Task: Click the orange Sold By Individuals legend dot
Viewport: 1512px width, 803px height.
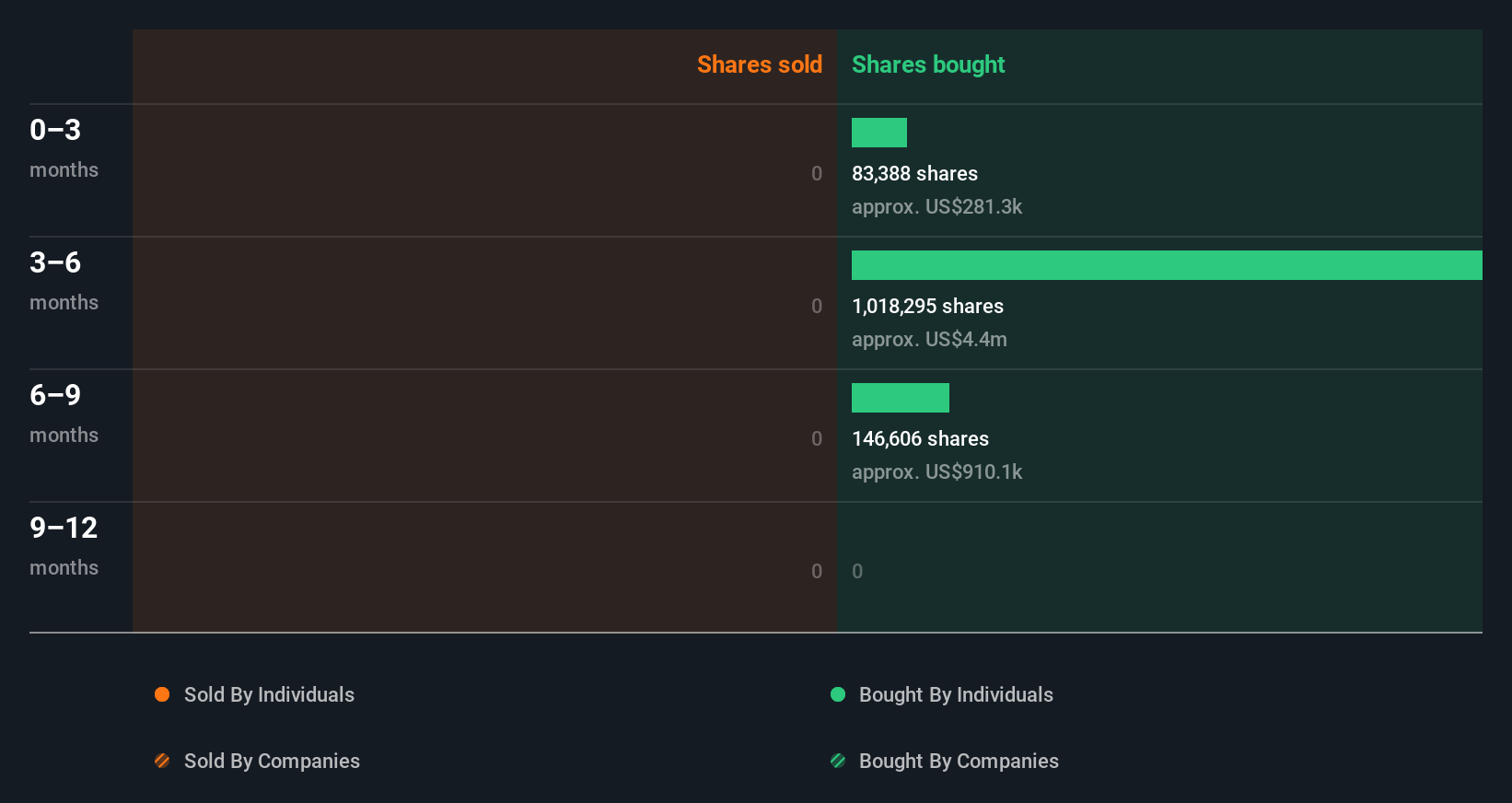Action: coord(162,694)
